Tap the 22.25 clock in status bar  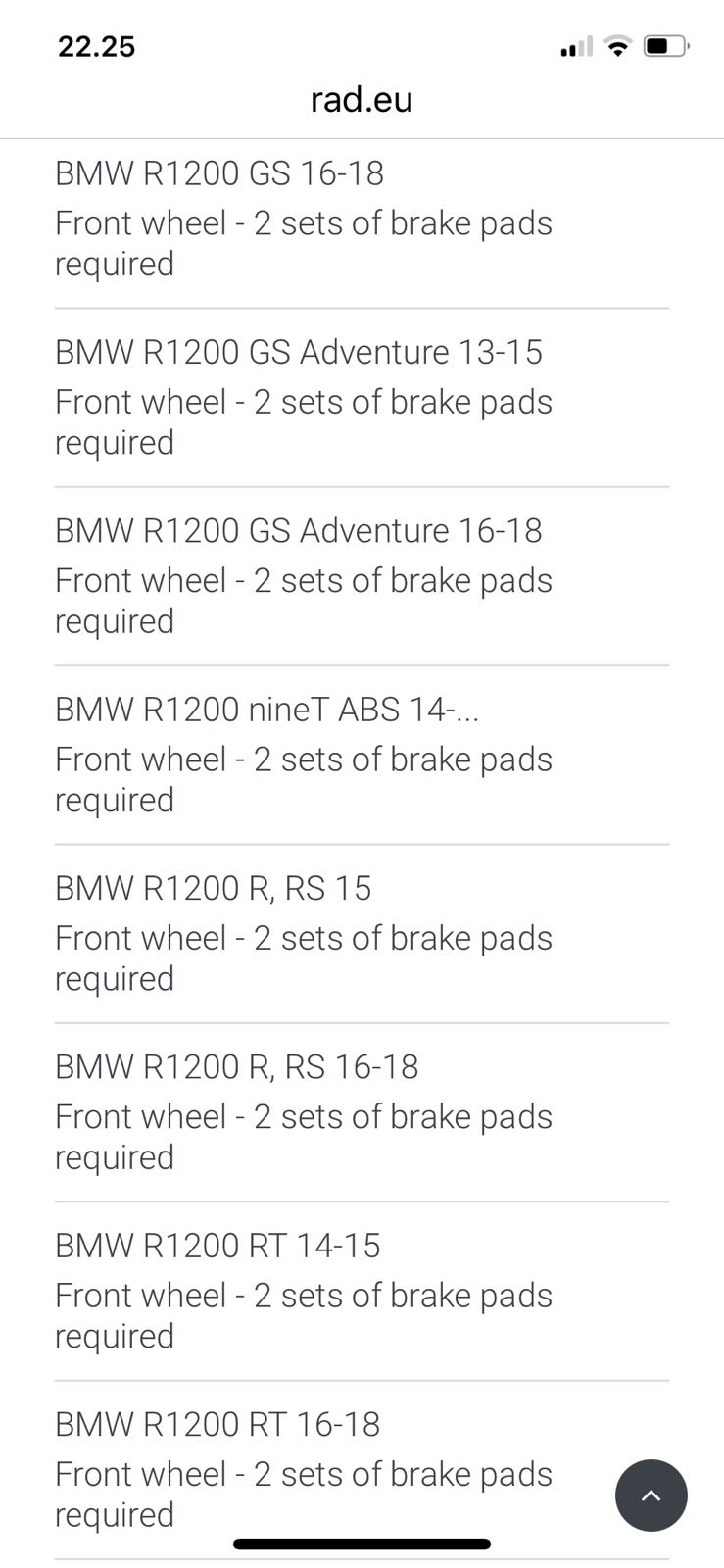pyautogui.click(x=96, y=46)
